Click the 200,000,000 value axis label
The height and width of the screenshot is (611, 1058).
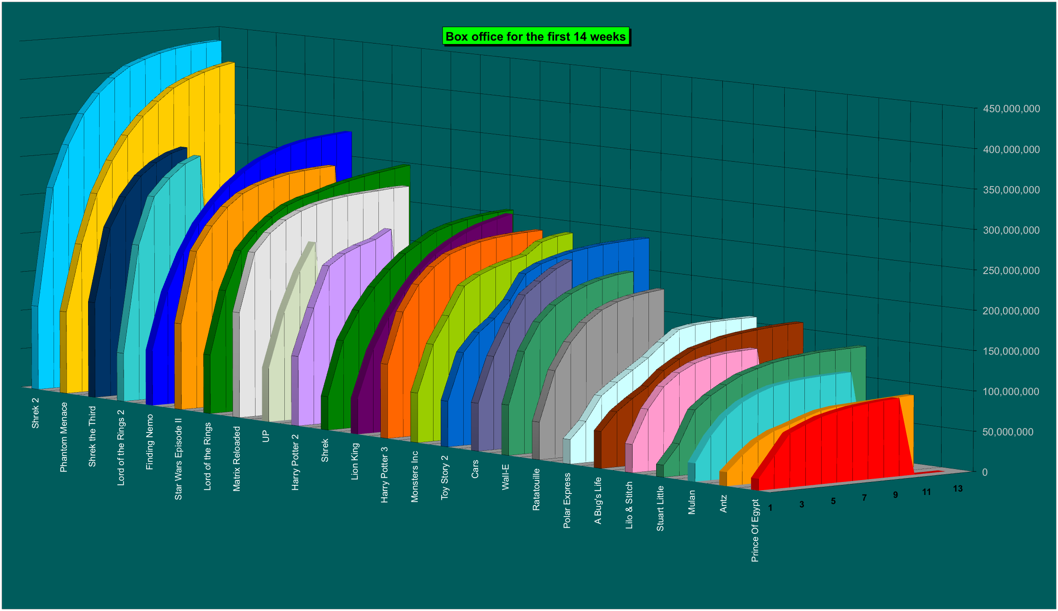1011,310
